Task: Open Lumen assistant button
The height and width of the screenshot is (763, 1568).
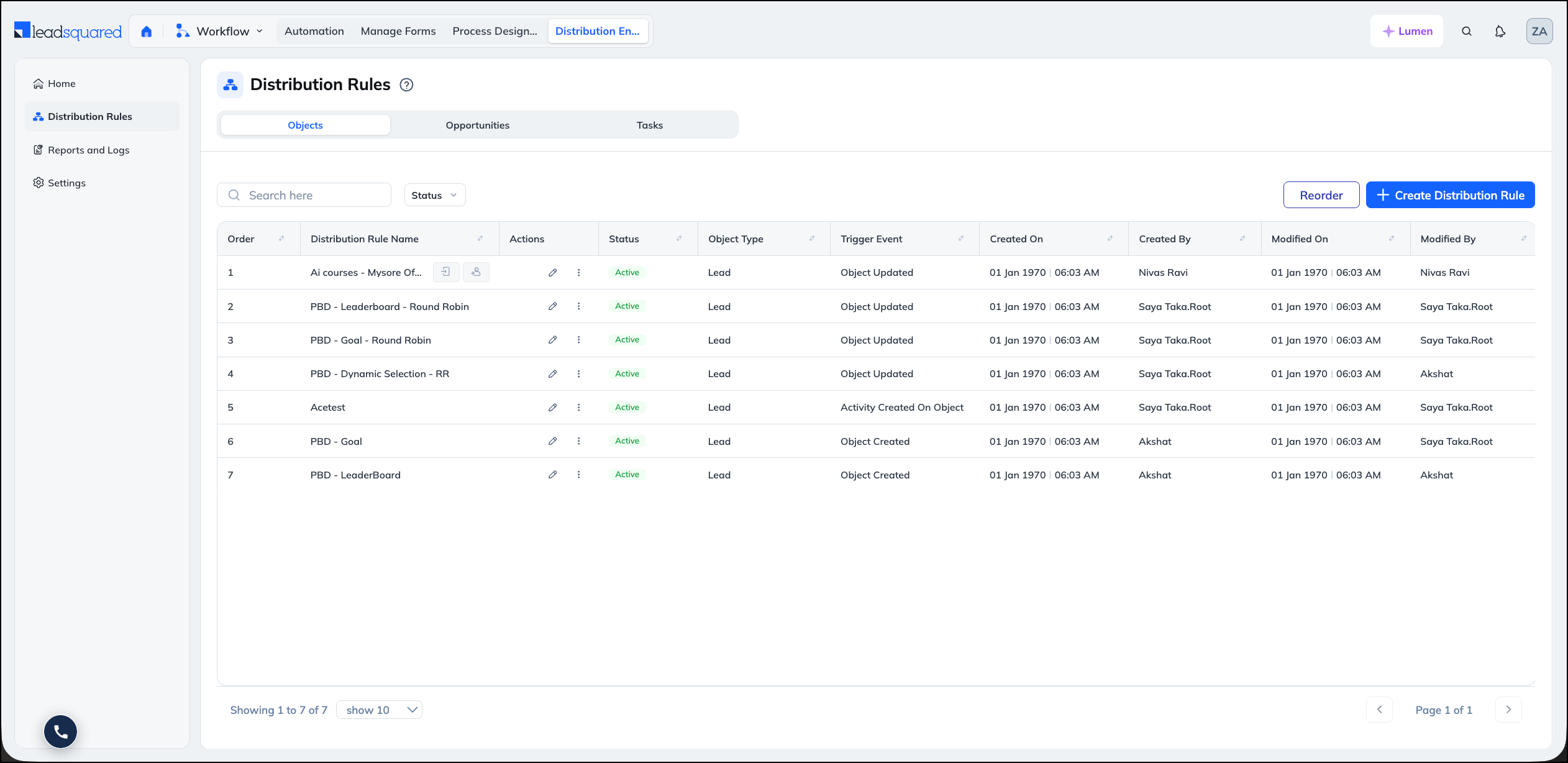Action: (x=1407, y=31)
